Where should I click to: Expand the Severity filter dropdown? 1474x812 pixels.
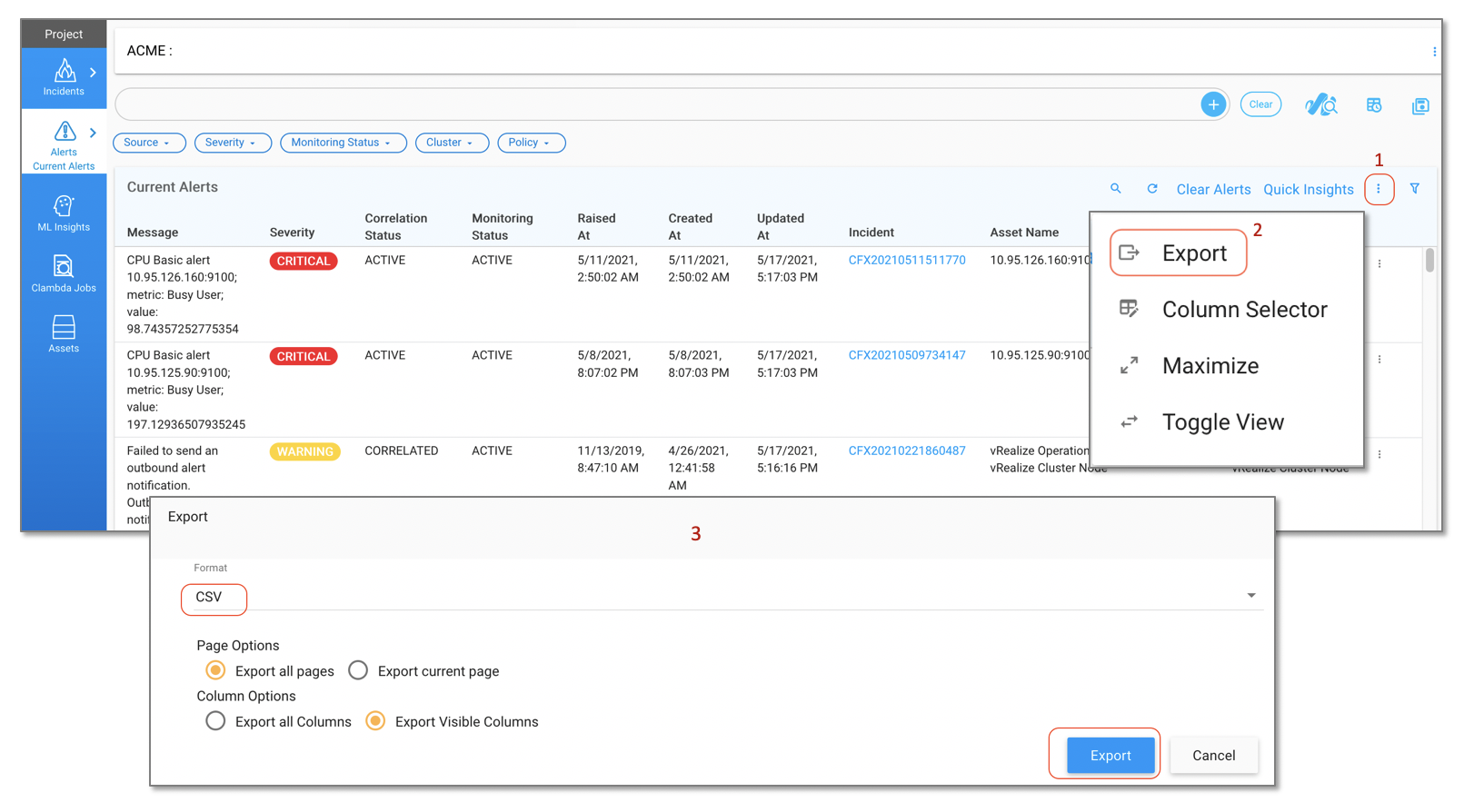[x=232, y=143]
